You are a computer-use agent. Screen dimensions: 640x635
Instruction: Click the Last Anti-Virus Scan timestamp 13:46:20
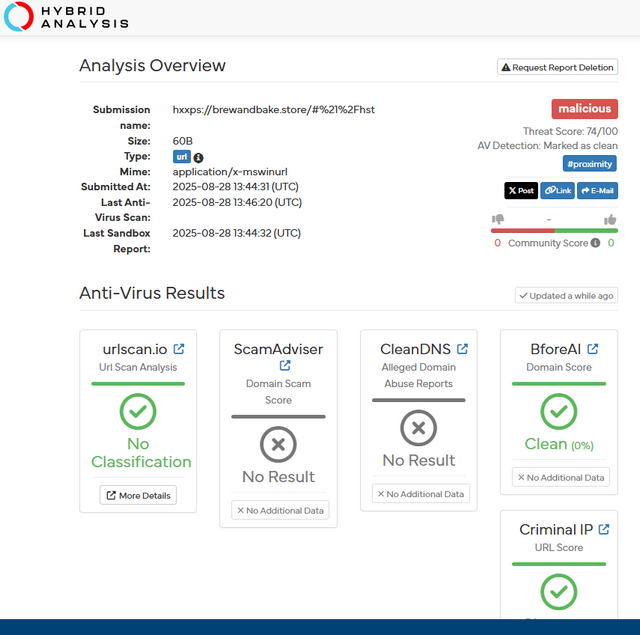point(237,202)
